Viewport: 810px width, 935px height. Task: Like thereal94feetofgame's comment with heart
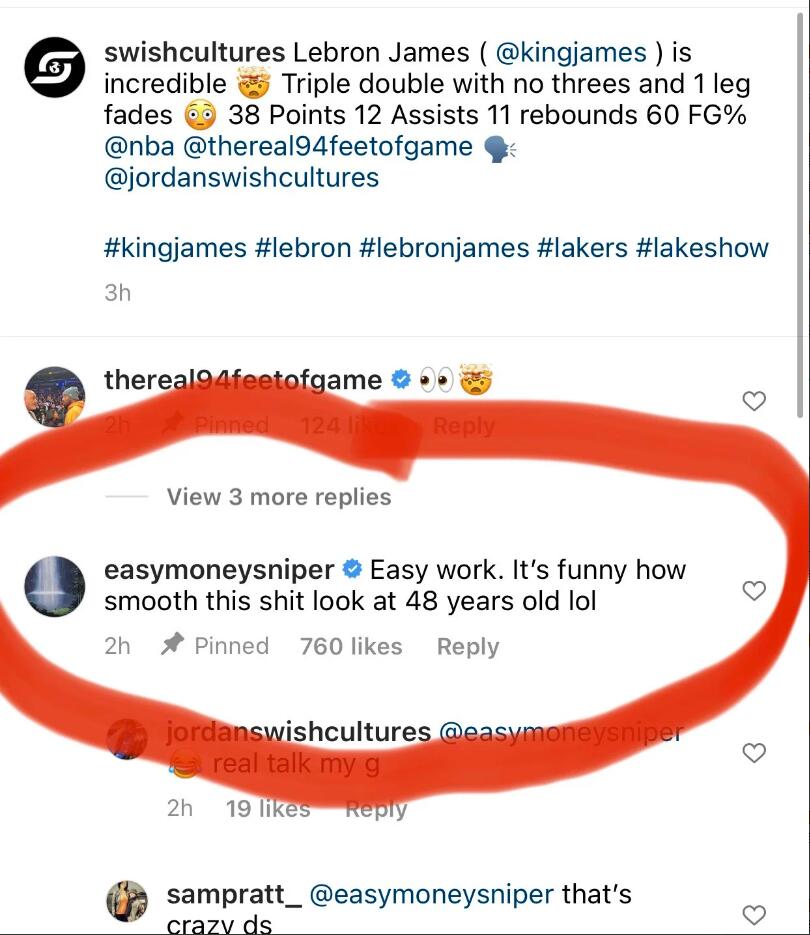754,401
